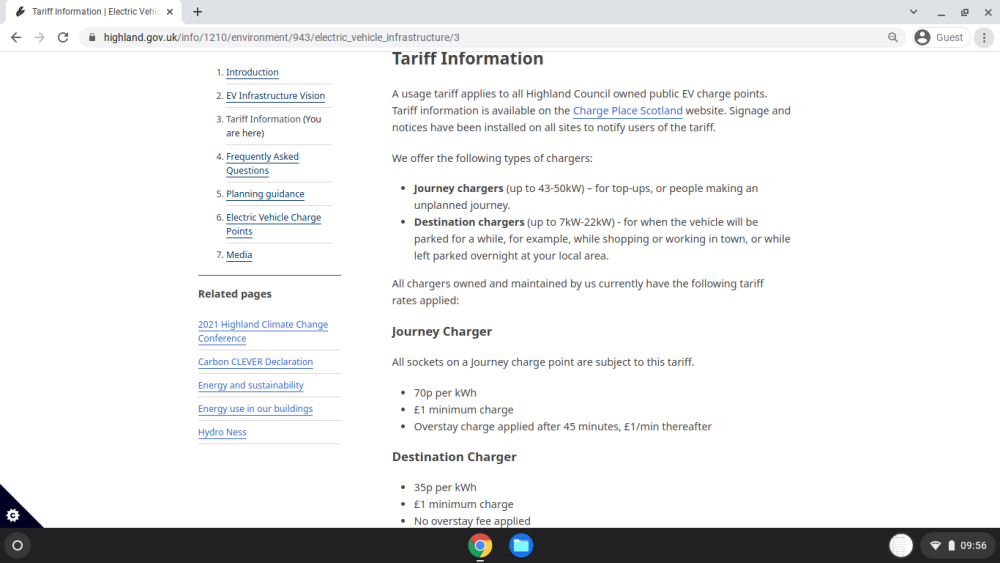Expand the tab search dropdown arrow
This screenshot has width=1000, height=563.
[x=913, y=11]
